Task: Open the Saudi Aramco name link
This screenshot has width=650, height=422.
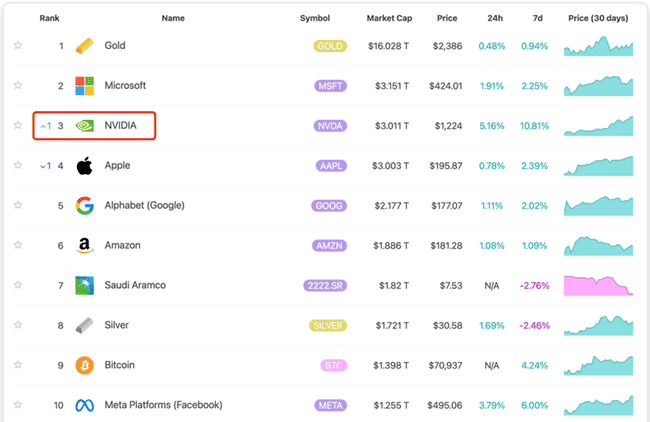Action: pyautogui.click(x=135, y=285)
